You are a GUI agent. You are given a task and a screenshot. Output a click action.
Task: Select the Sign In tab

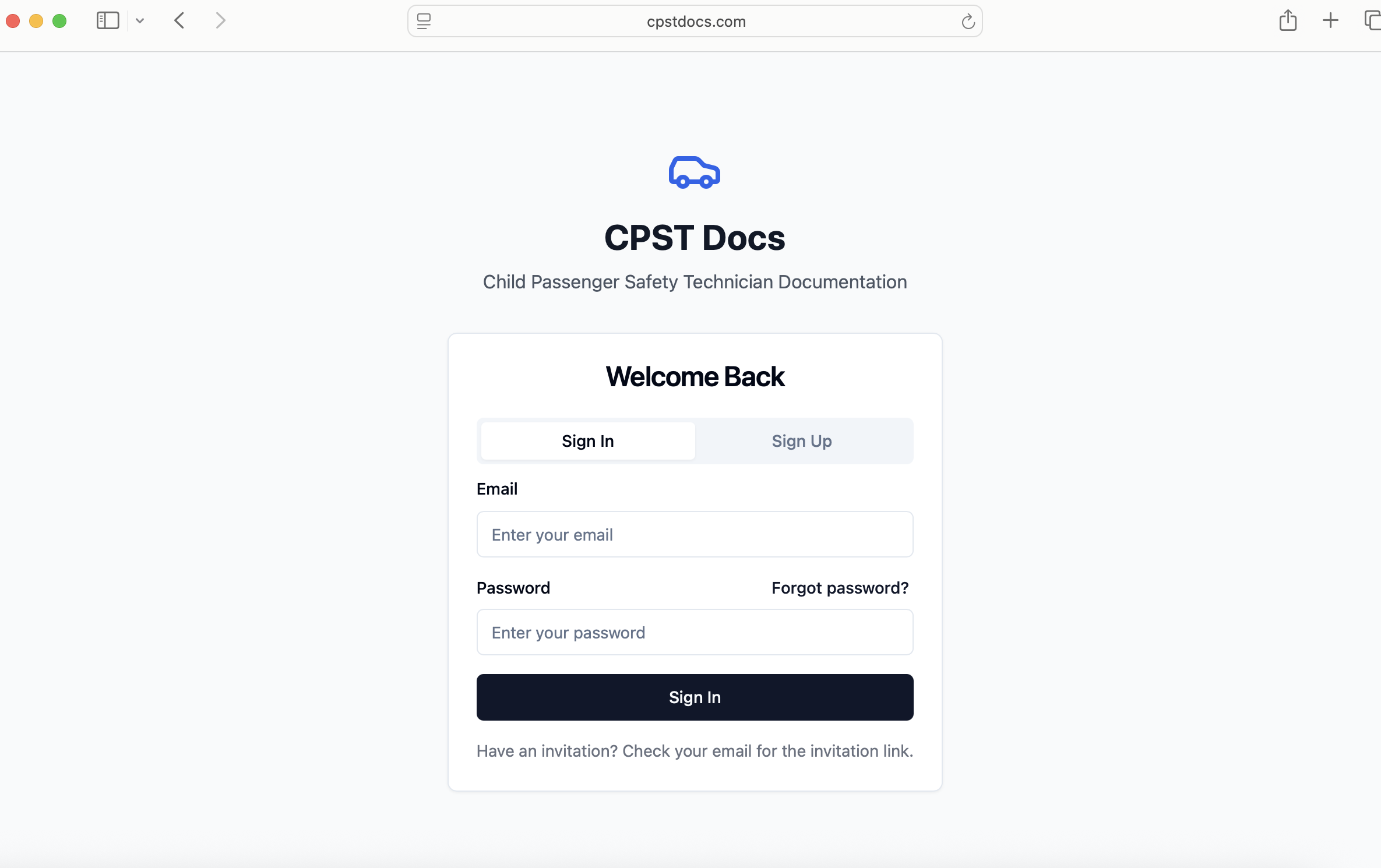point(587,441)
